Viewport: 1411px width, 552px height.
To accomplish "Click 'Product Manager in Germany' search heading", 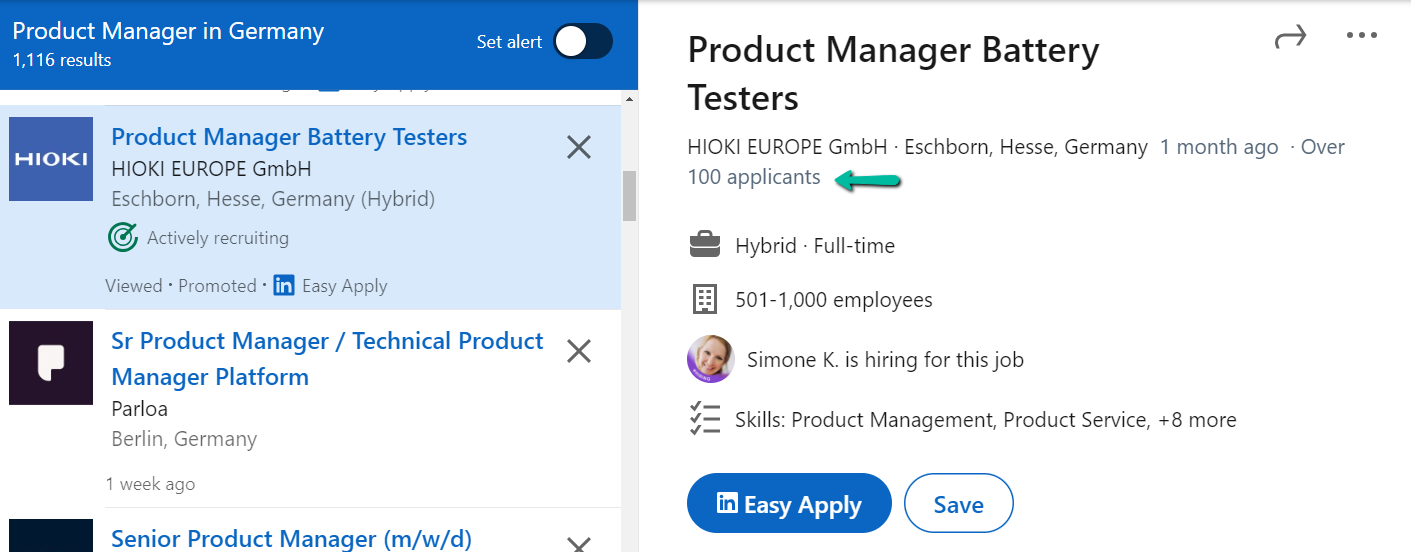I will click(x=168, y=31).
